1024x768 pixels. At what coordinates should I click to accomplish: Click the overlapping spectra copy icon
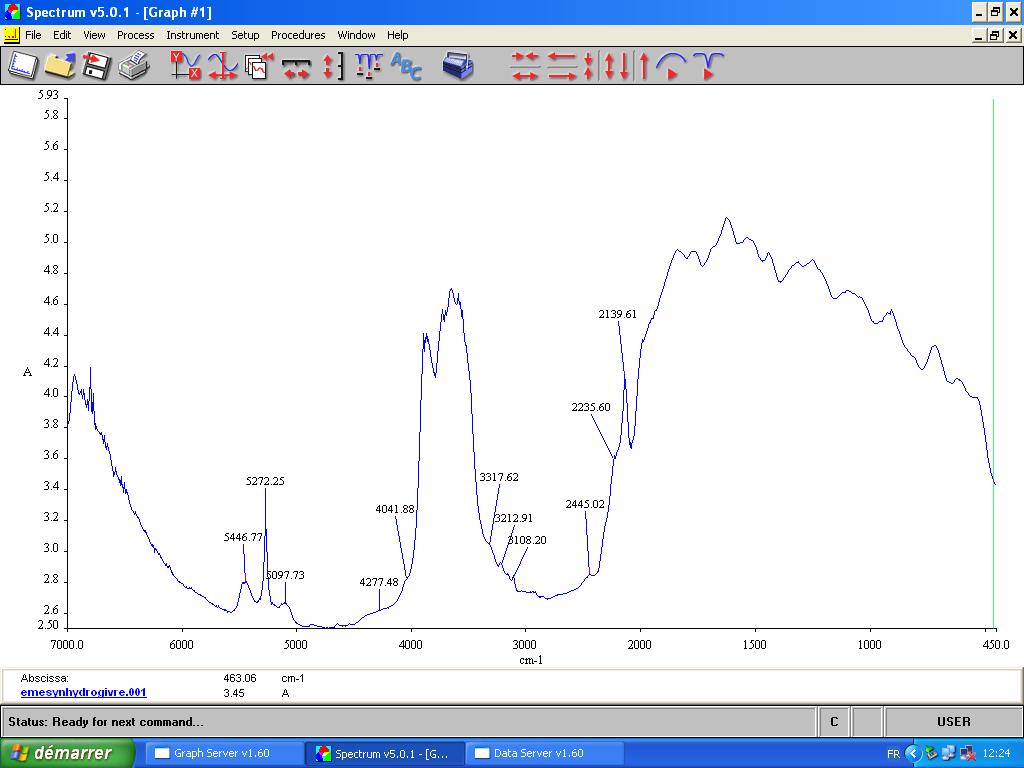pyautogui.click(x=259, y=66)
